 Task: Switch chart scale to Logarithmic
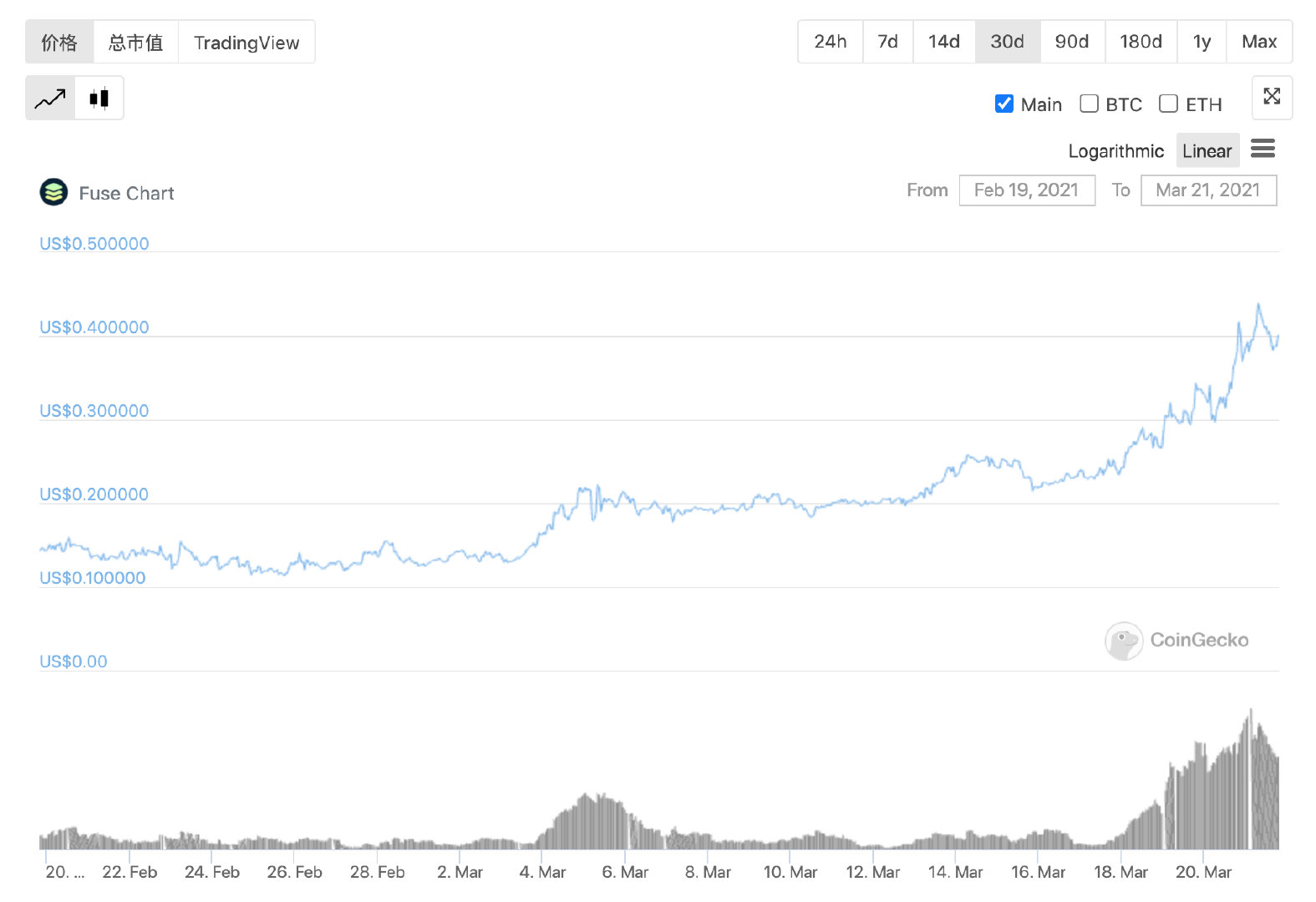point(1115,151)
